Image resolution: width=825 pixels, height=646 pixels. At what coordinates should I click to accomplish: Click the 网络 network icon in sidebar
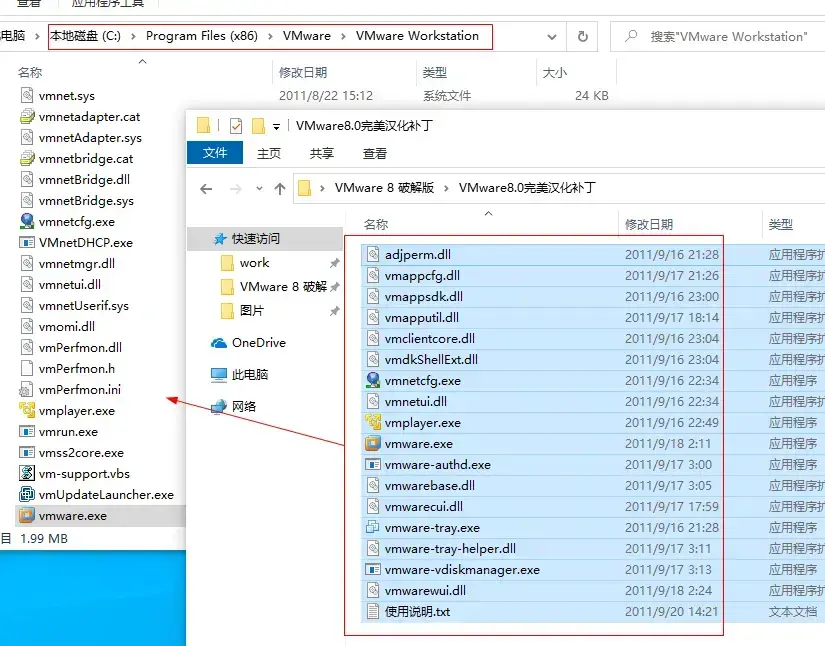coord(219,406)
